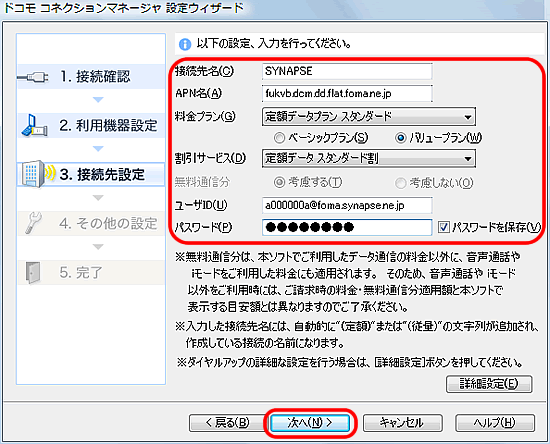Select step 4. その他の設定 in wizard list
This screenshot has width=550, height=444.
91,223
